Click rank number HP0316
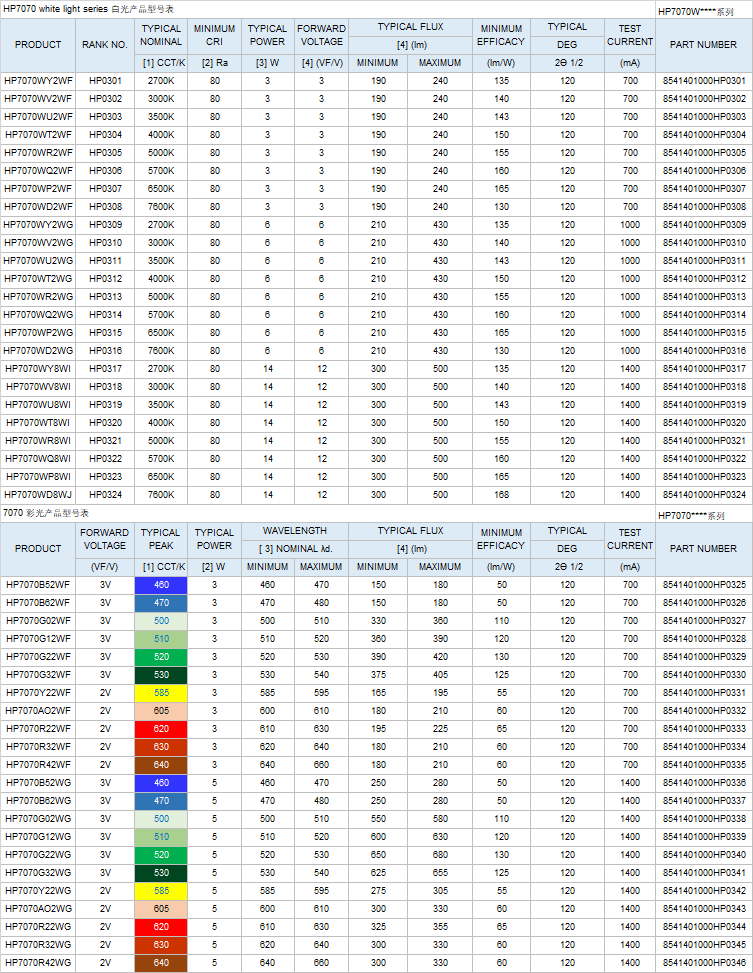 pyautogui.click(x=105, y=351)
